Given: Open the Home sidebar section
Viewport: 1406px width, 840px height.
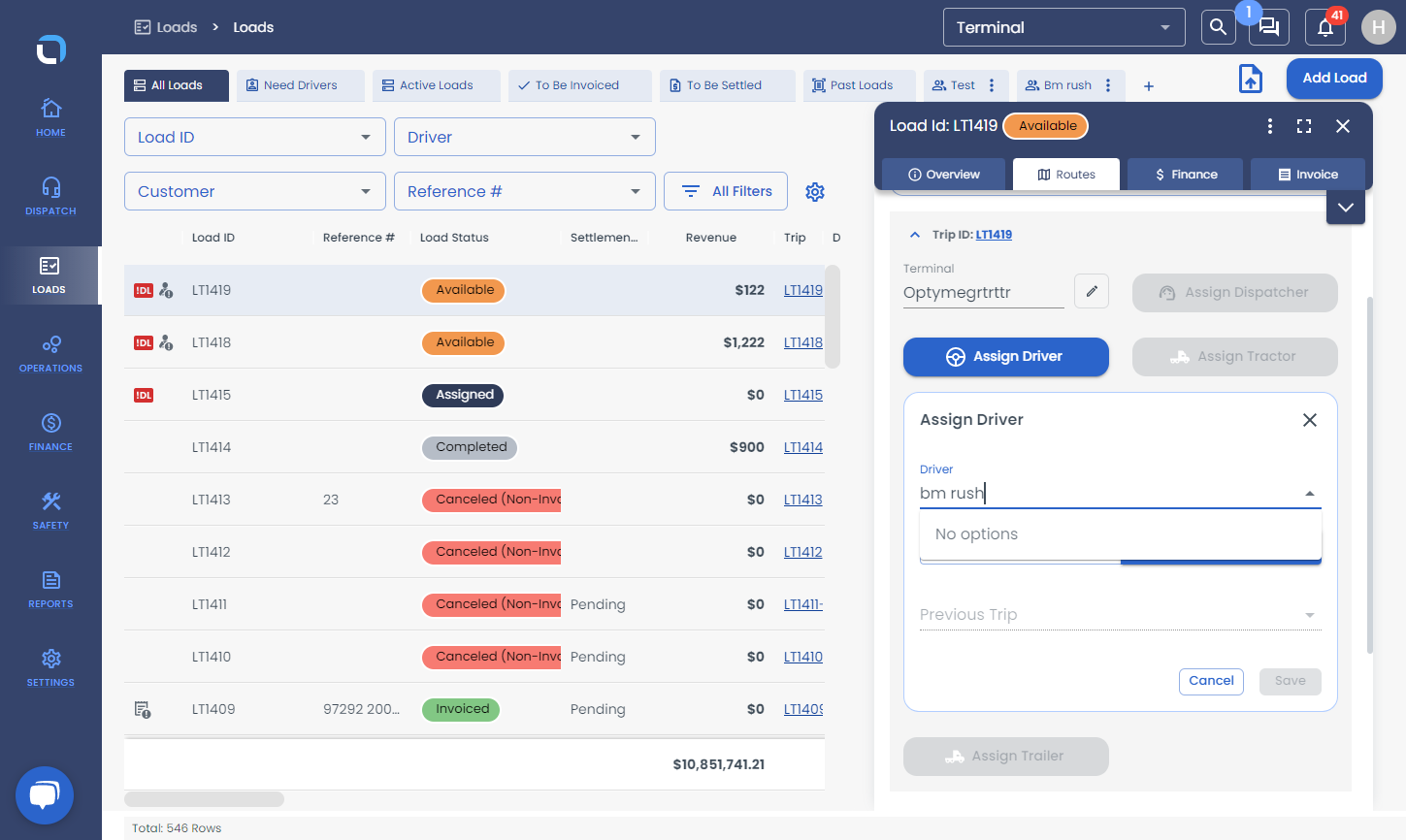Looking at the screenshot, I should click(50, 116).
